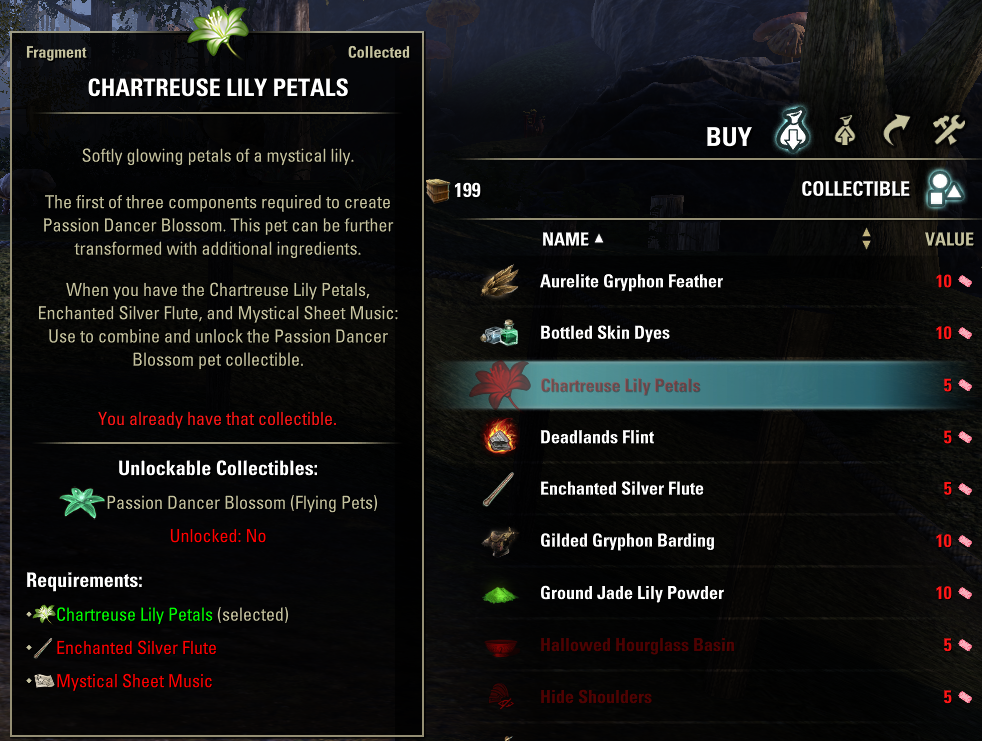This screenshot has width=982, height=741.
Task: Toggle the Name column sort arrow
Action: pyautogui.click(x=597, y=239)
